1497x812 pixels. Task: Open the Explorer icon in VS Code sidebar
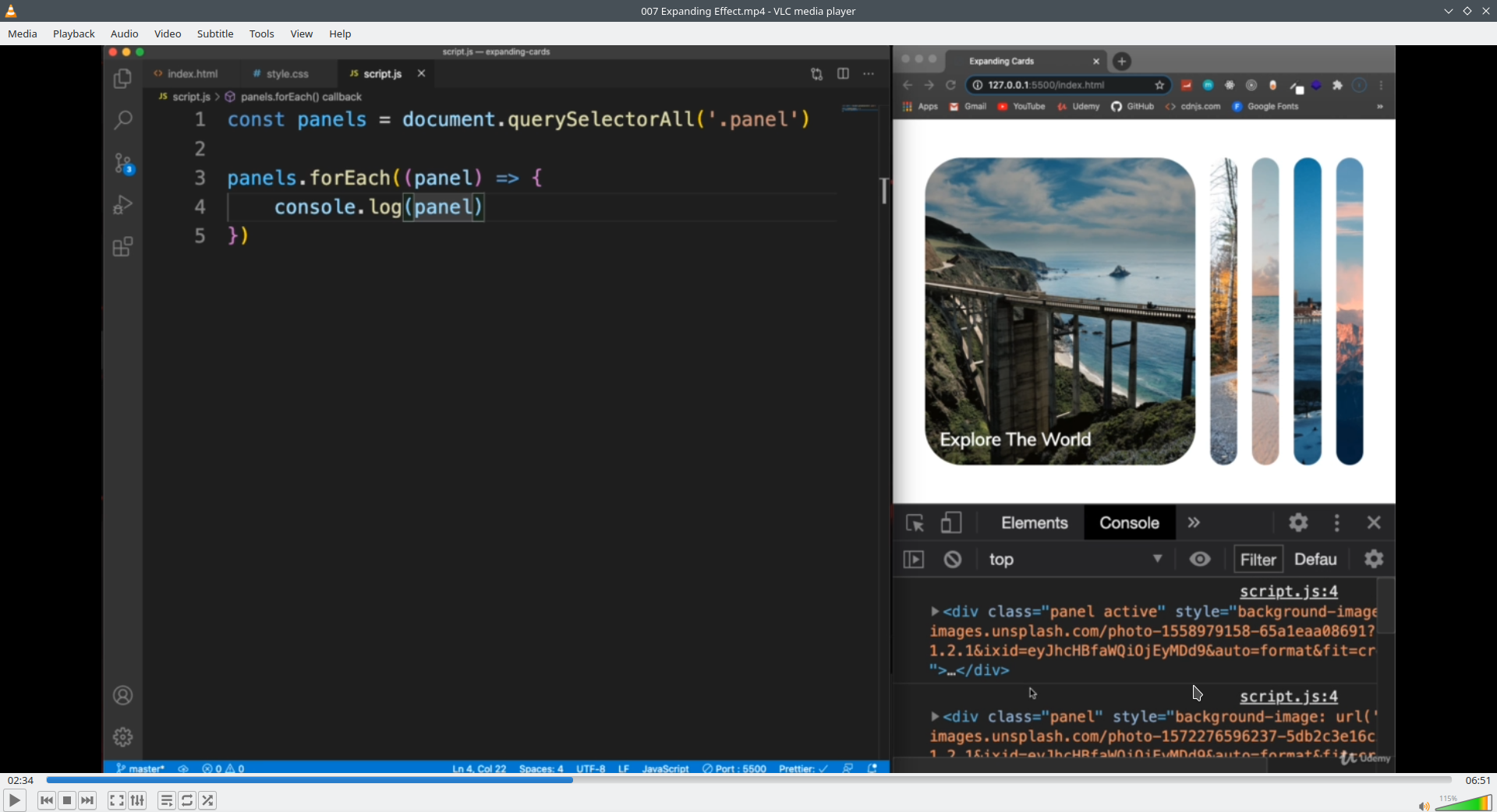122,79
